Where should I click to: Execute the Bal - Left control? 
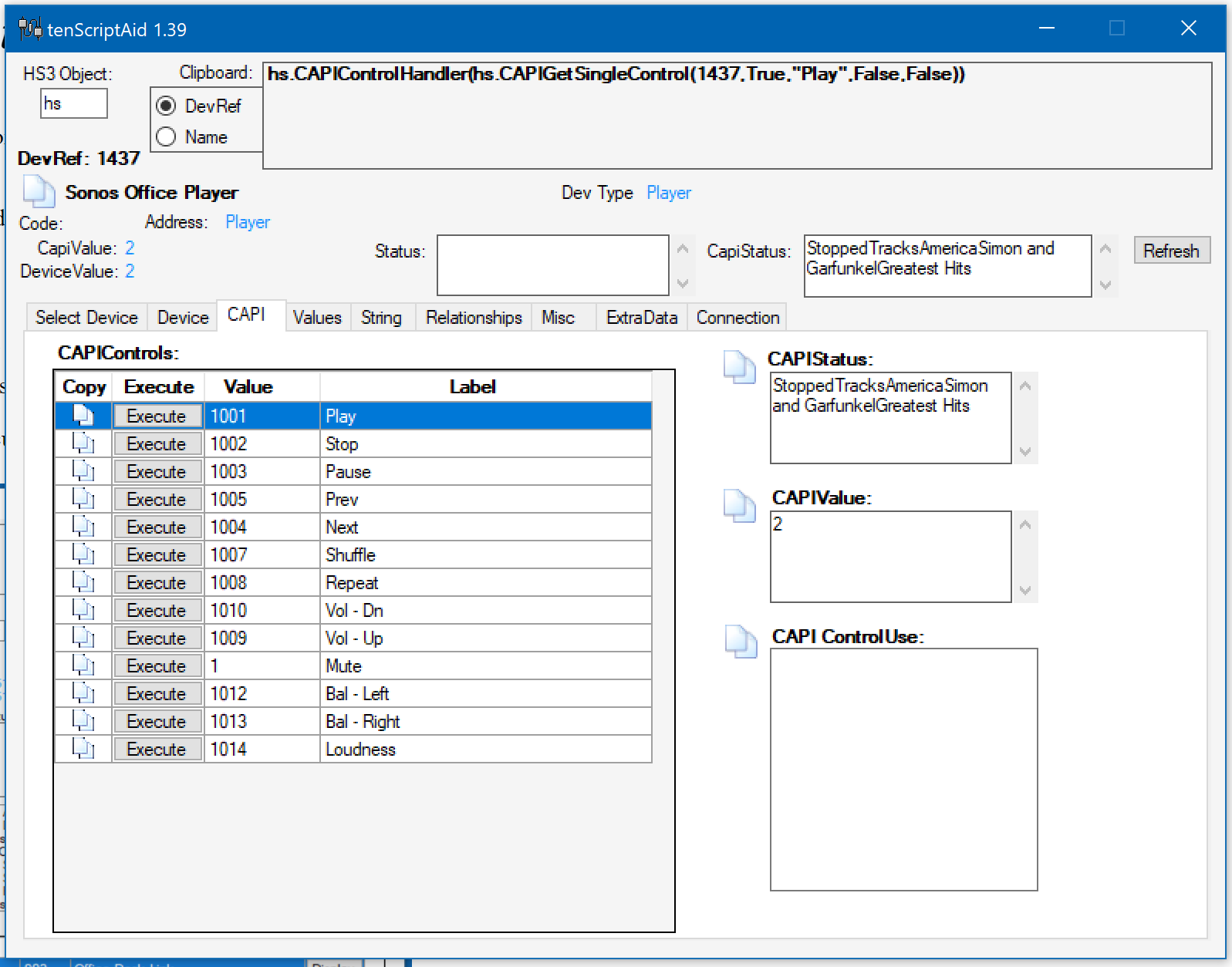pos(157,694)
